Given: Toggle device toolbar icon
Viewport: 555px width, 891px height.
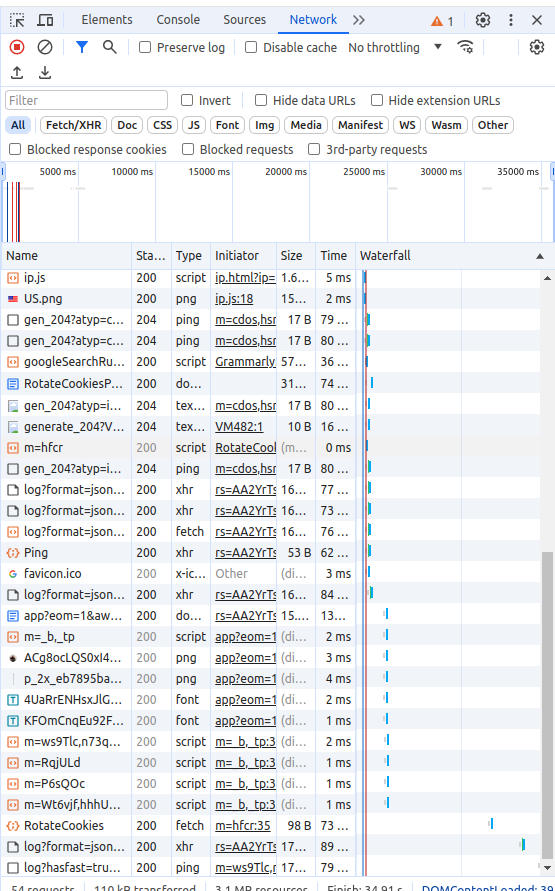Looking at the screenshot, I should click(x=45, y=20).
